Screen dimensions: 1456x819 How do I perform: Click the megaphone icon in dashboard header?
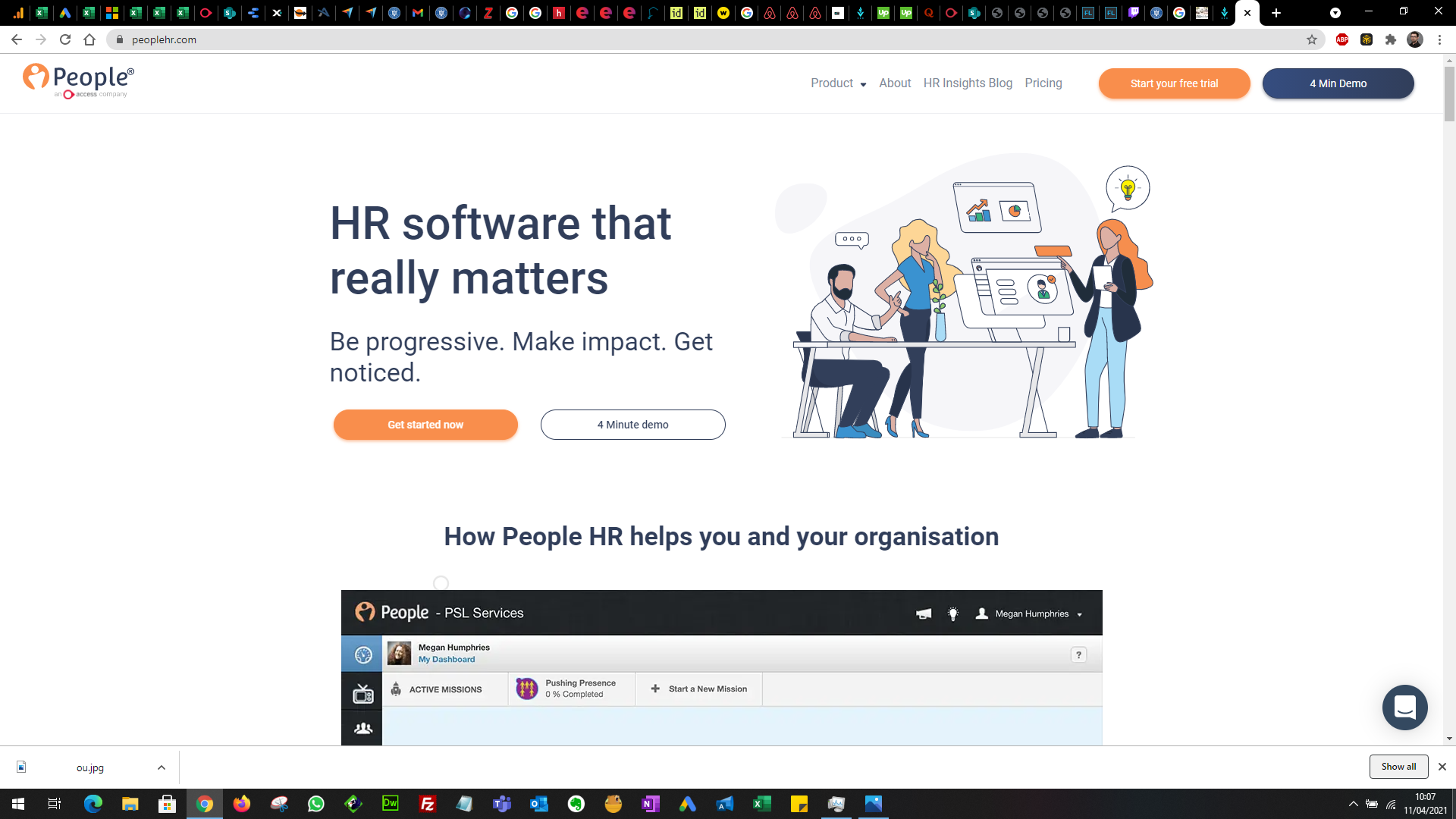coord(924,614)
